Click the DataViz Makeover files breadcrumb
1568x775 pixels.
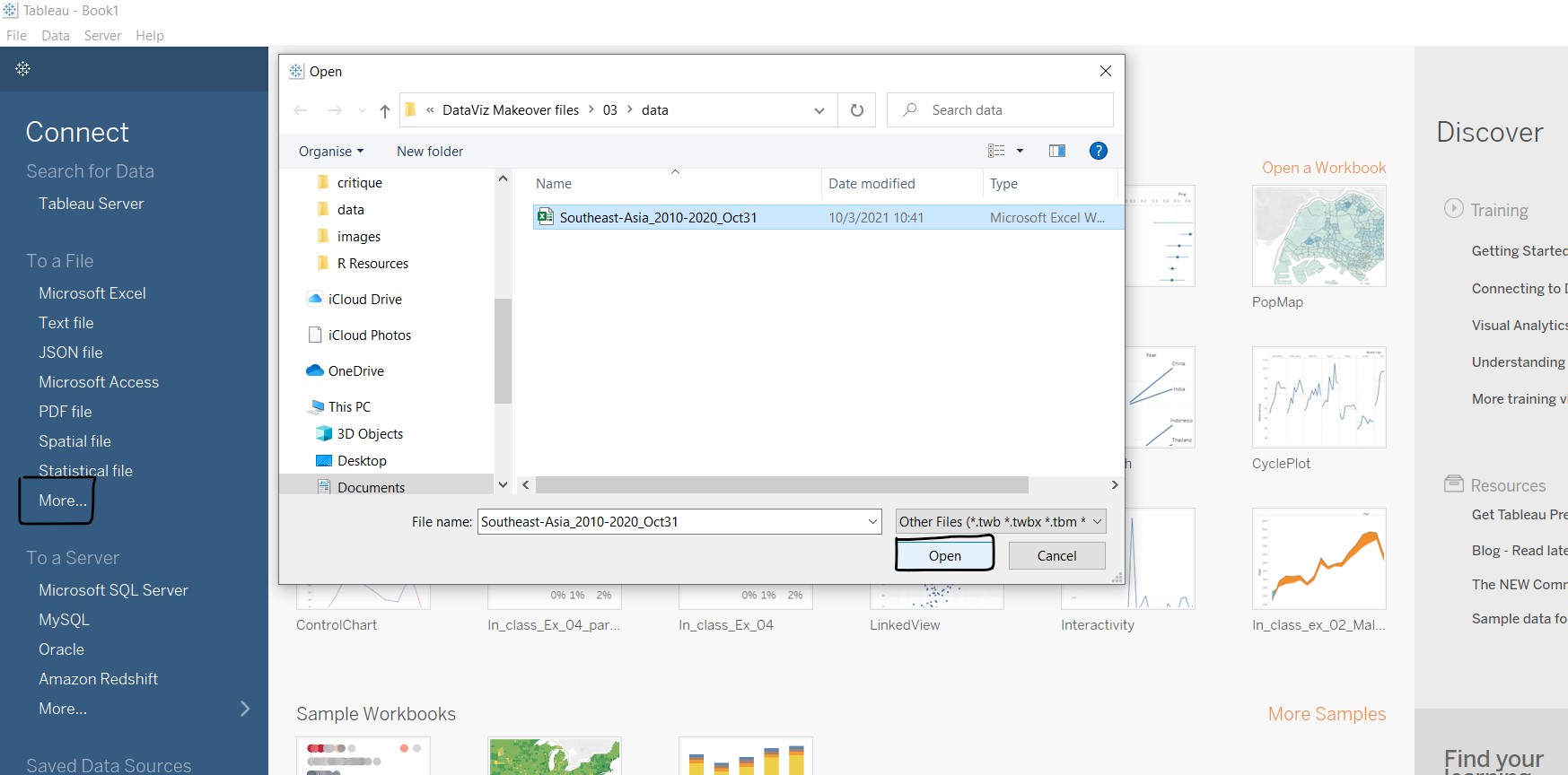pos(511,110)
